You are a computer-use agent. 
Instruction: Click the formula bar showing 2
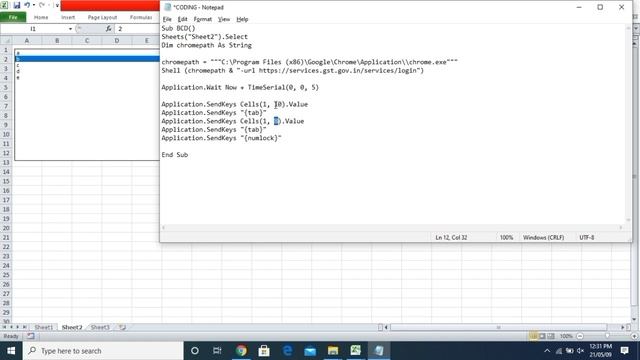[137, 29]
